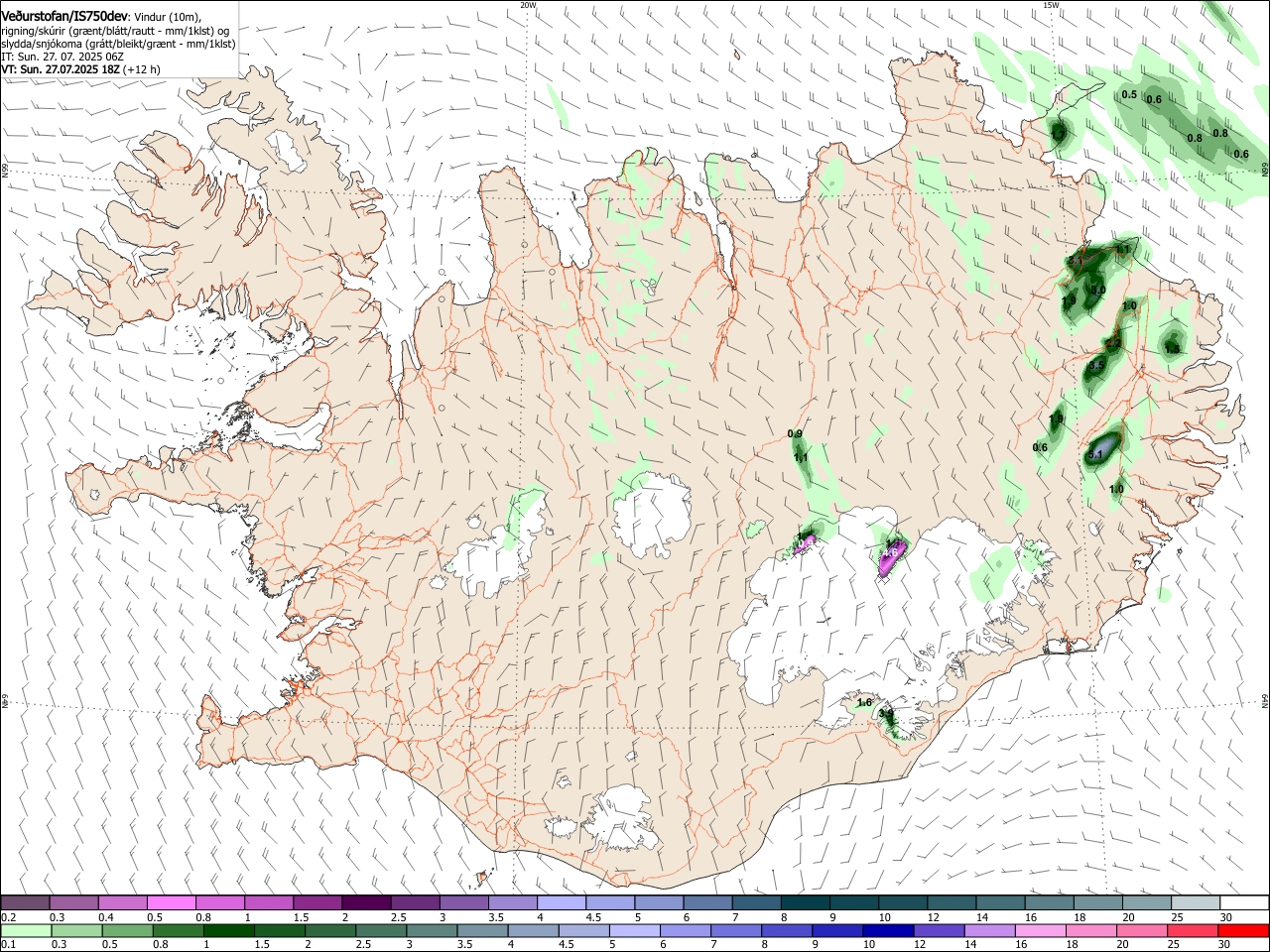Select the 1.7 value on northeast peninsula
The height and width of the screenshot is (952, 1270).
pyautogui.click(x=1059, y=133)
